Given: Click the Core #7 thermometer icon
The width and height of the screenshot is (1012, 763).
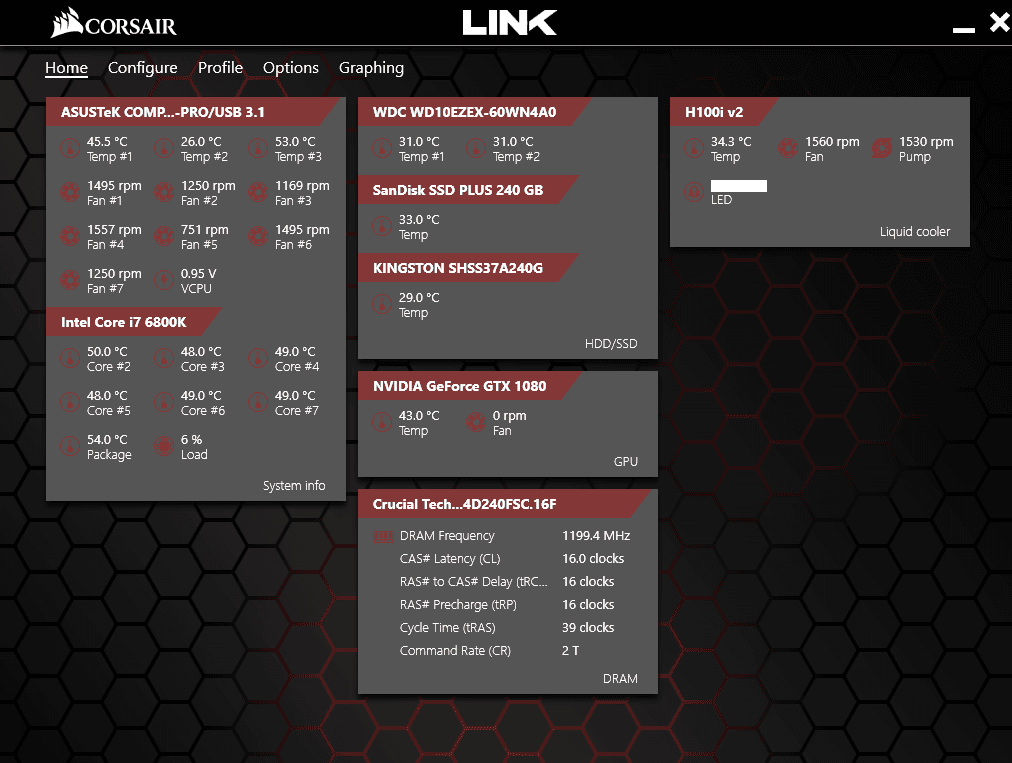Looking at the screenshot, I should point(258,402).
